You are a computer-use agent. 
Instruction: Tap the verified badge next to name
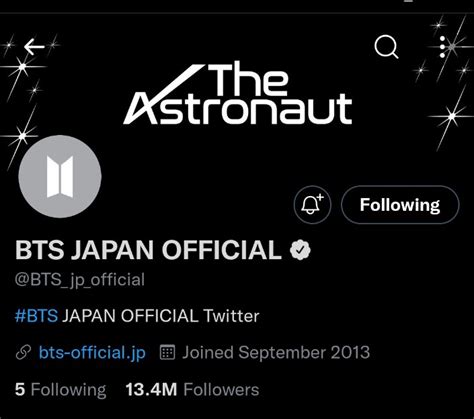(x=300, y=250)
